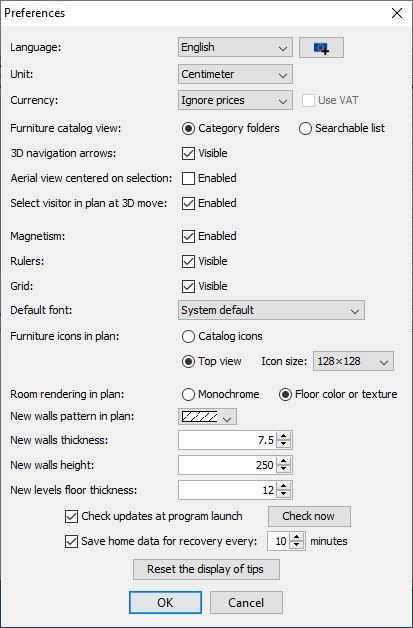Expand the Unit combo box
This screenshot has width=413, height=628.
pos(235,74)
